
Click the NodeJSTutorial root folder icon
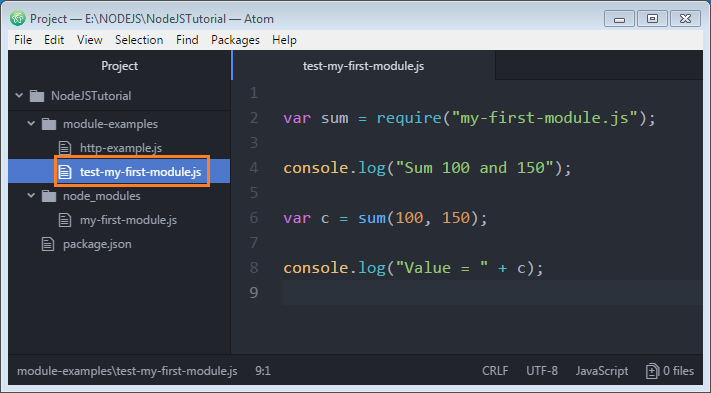[x=37, y=96]
